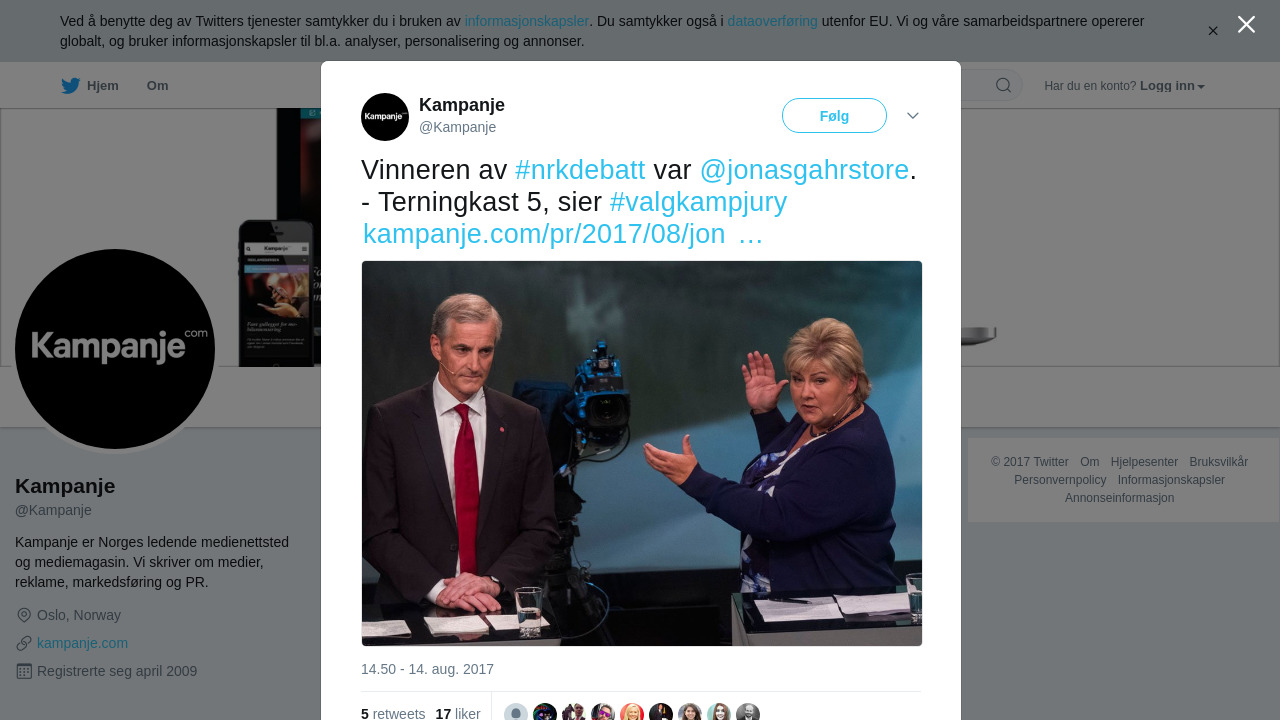This screenshot has width=1280, height=720.
Task: Click the blonde-haired user avatar
Action: [x=632, y=713]
